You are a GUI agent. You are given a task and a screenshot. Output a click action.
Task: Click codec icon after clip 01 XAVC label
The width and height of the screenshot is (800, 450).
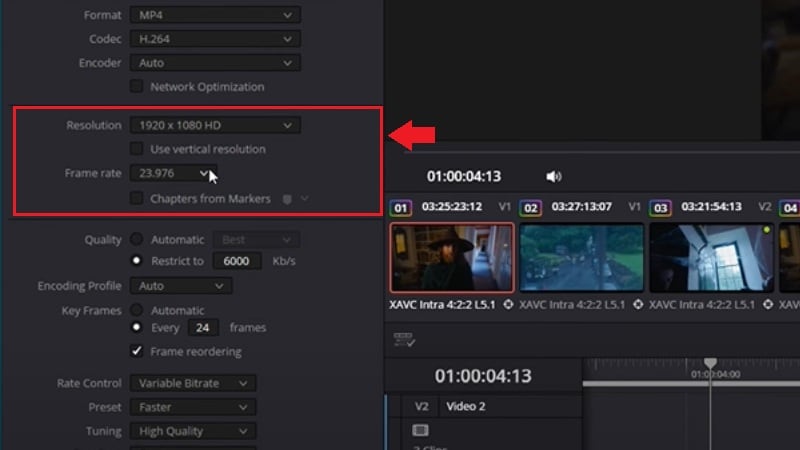tap(508, 305)
